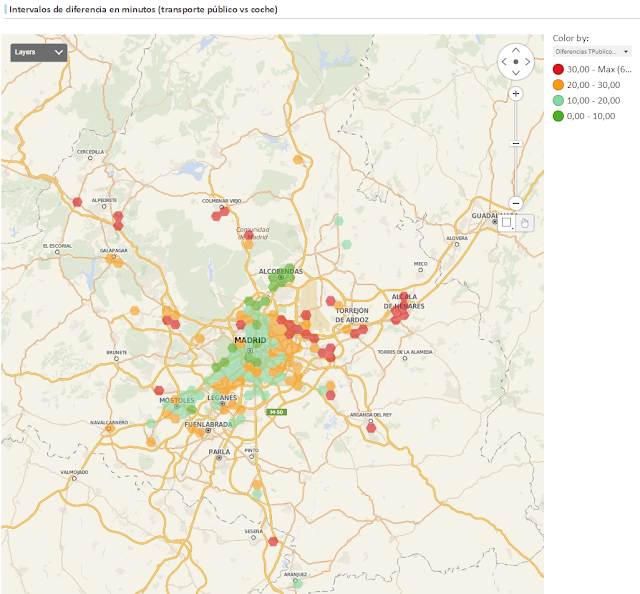Pan the map left with the navigation arrow
Image resolution: width=640 pixels, height=594 pixels.
(x=503, y=61)
